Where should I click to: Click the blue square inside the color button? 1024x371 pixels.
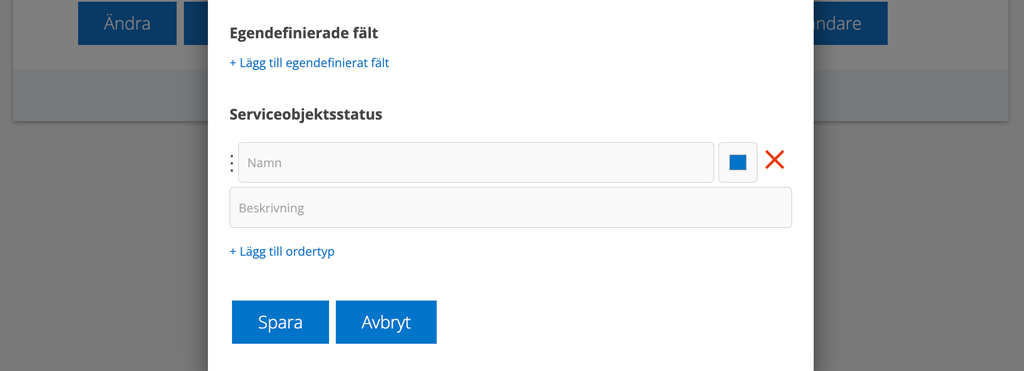[x=738, y=163]
